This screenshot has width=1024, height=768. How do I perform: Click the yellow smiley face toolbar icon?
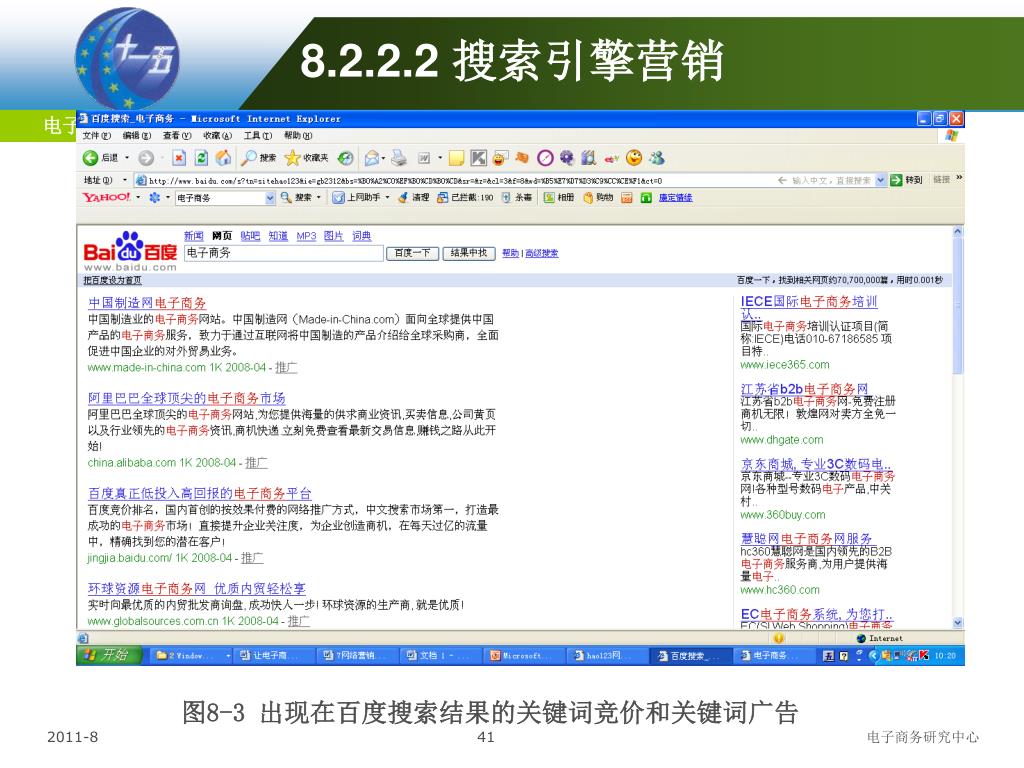(633, 157)
